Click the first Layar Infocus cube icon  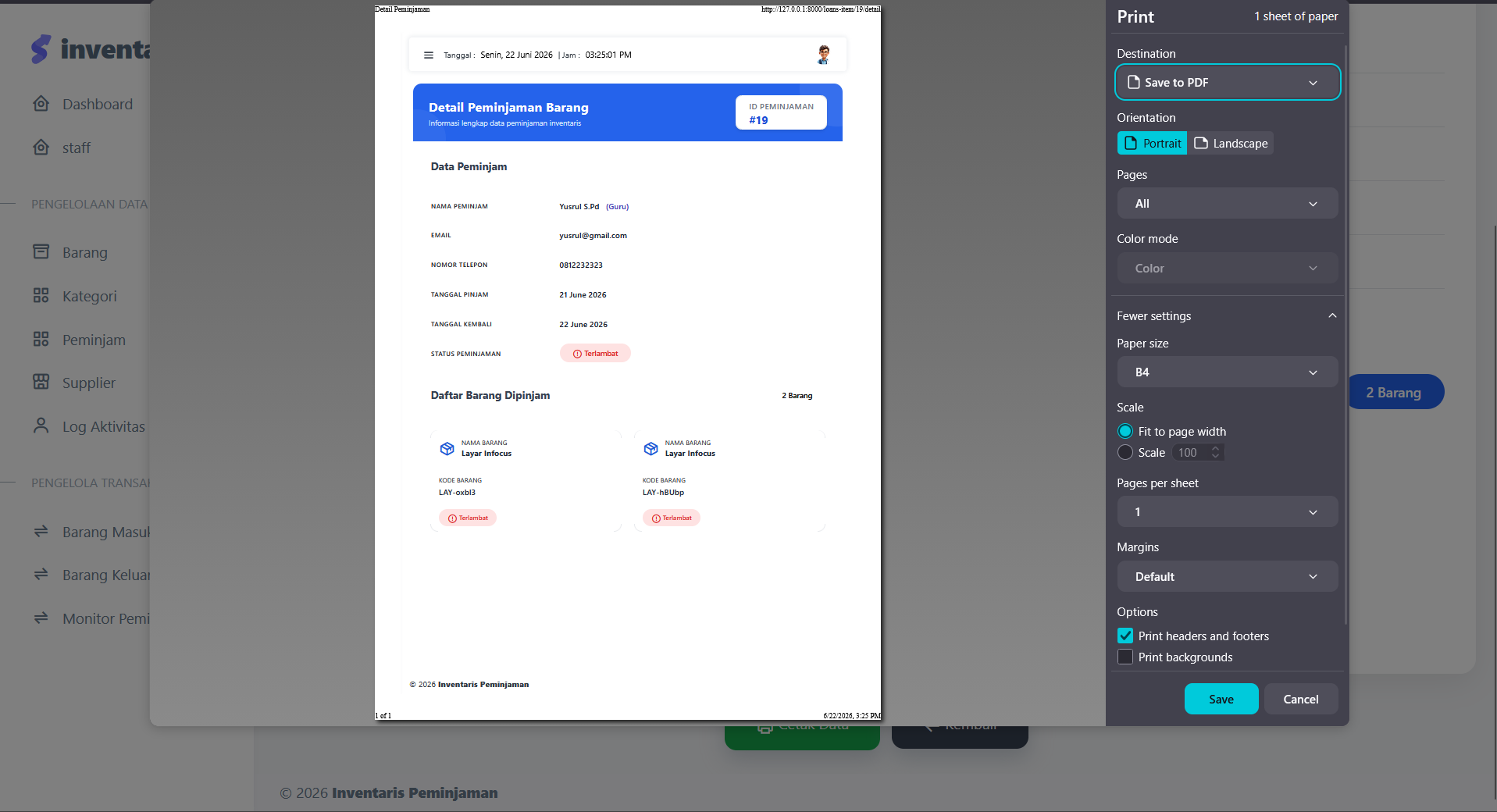pyautogui.click(x=447, y=448)
